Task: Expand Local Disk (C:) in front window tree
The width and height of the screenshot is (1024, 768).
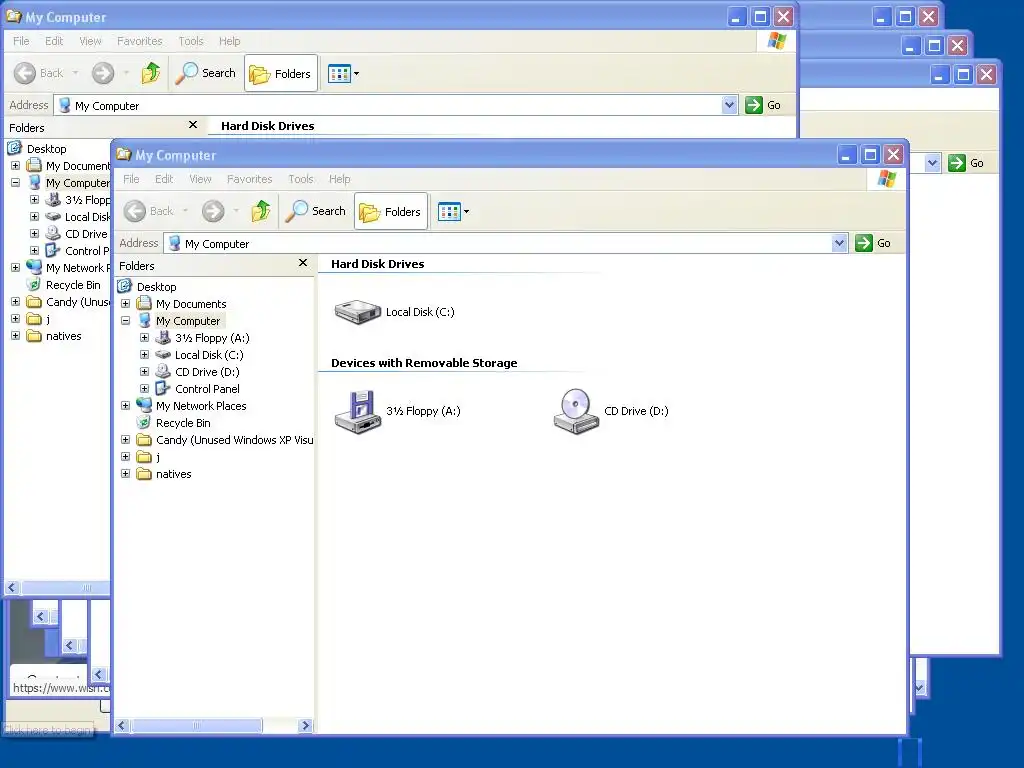Action: [x=144, y=355]
